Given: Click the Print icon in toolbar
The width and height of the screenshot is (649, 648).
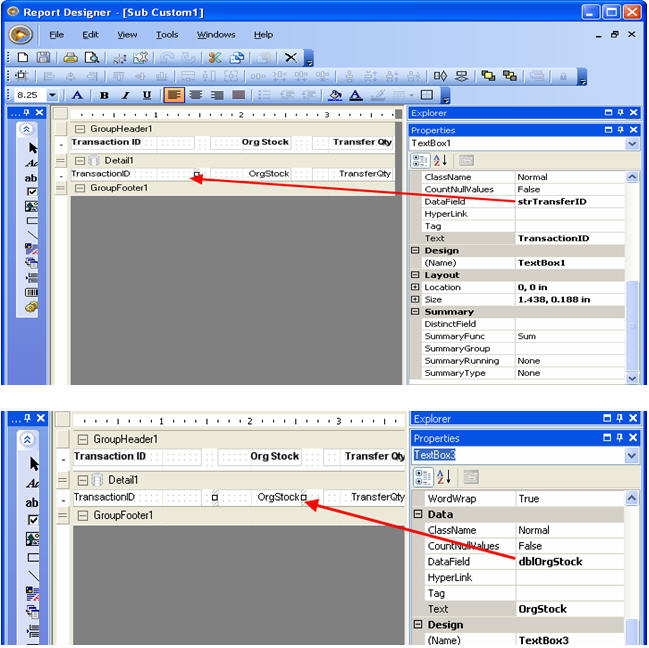Looking at the screenshot, I should point(71,58).
